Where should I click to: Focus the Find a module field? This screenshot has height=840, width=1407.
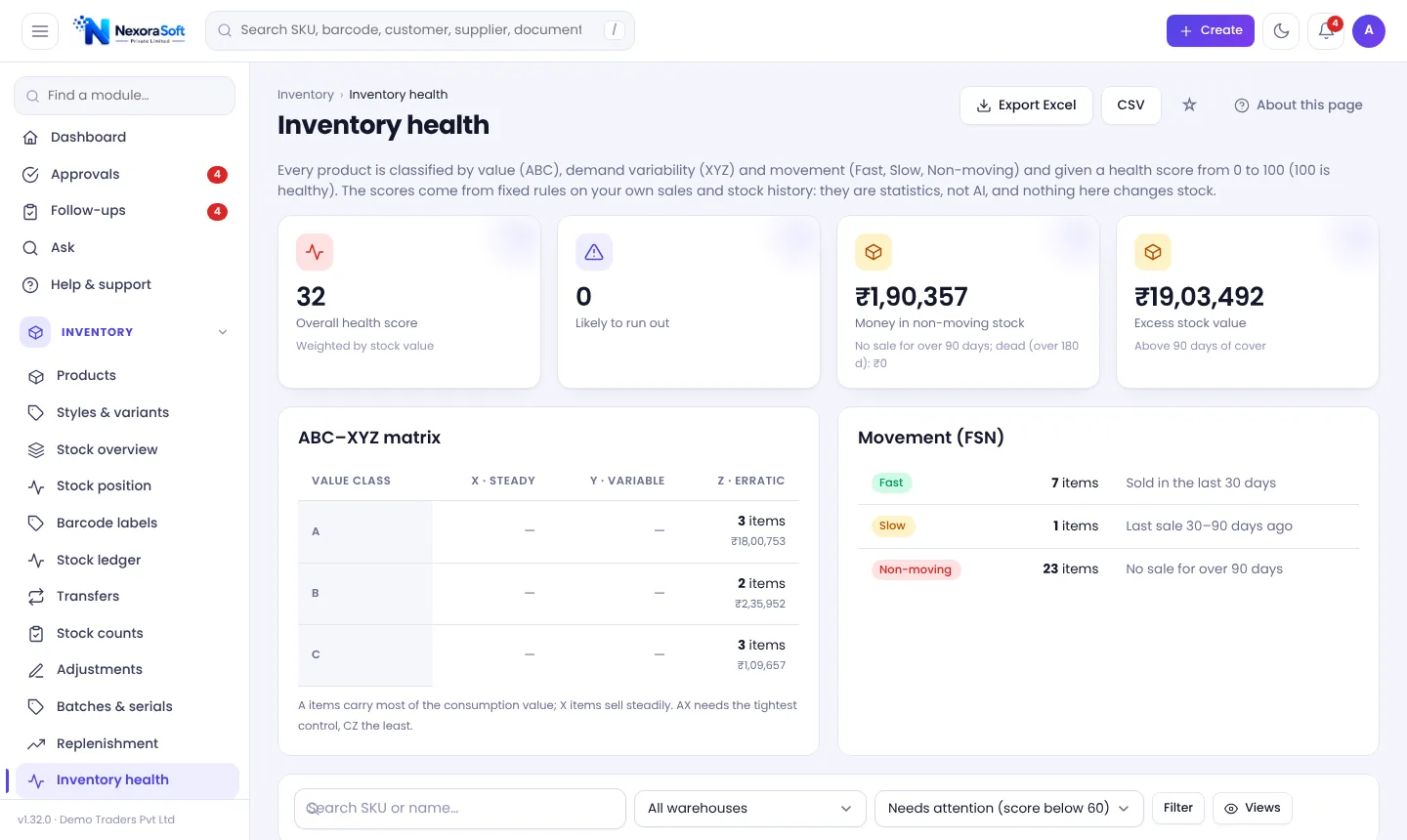coord(125,96)
